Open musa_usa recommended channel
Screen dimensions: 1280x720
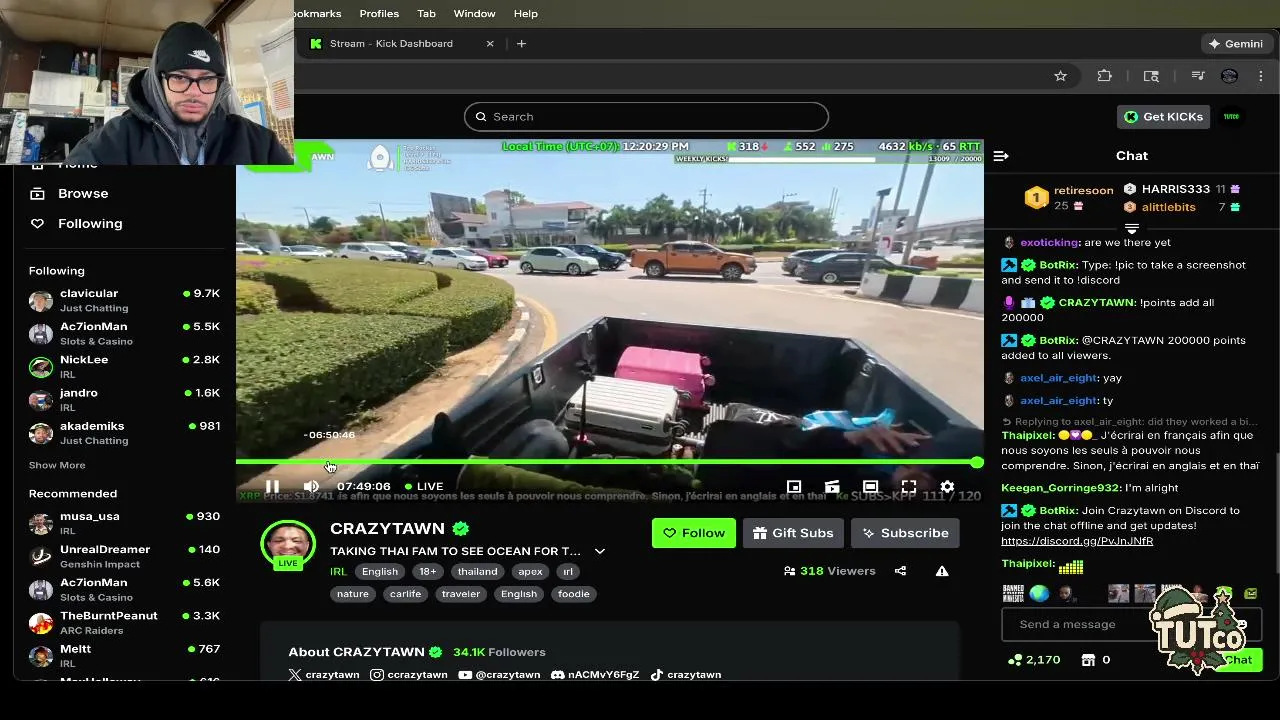[124, 523]
